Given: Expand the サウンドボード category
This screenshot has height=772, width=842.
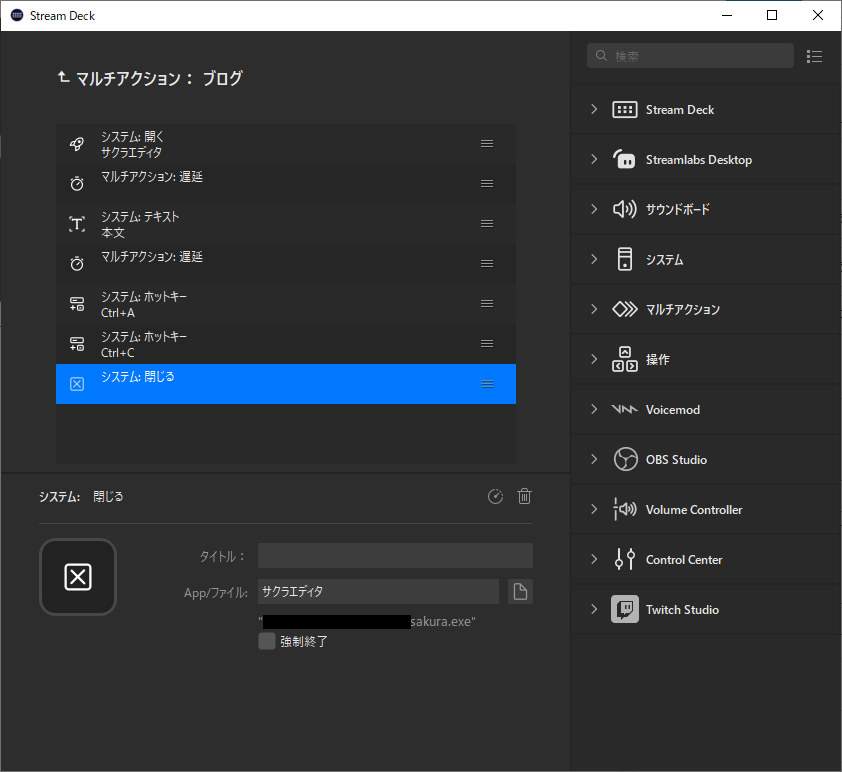Looking at the screenshot, I should click(594, 209).
